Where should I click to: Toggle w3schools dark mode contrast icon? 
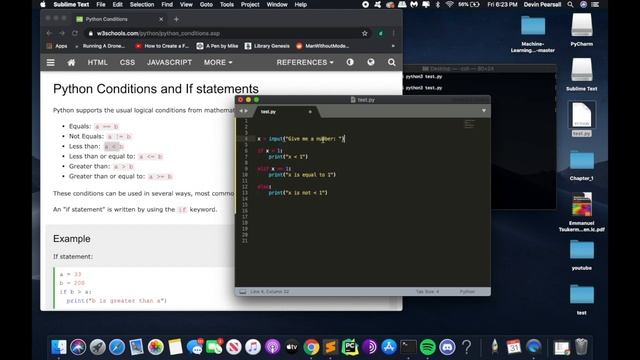[x=350, y=62]
